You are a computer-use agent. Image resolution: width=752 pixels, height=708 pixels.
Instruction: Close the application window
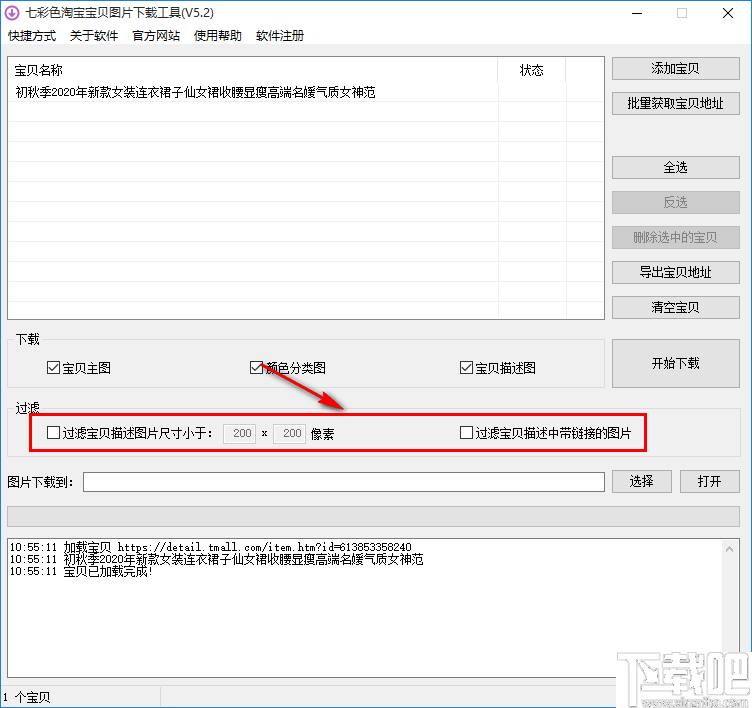click(x=728, y=13)
